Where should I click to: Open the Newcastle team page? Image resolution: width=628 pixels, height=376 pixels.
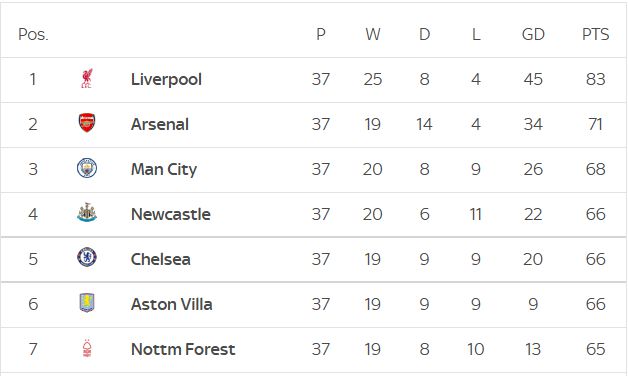[x=171, y=214]
